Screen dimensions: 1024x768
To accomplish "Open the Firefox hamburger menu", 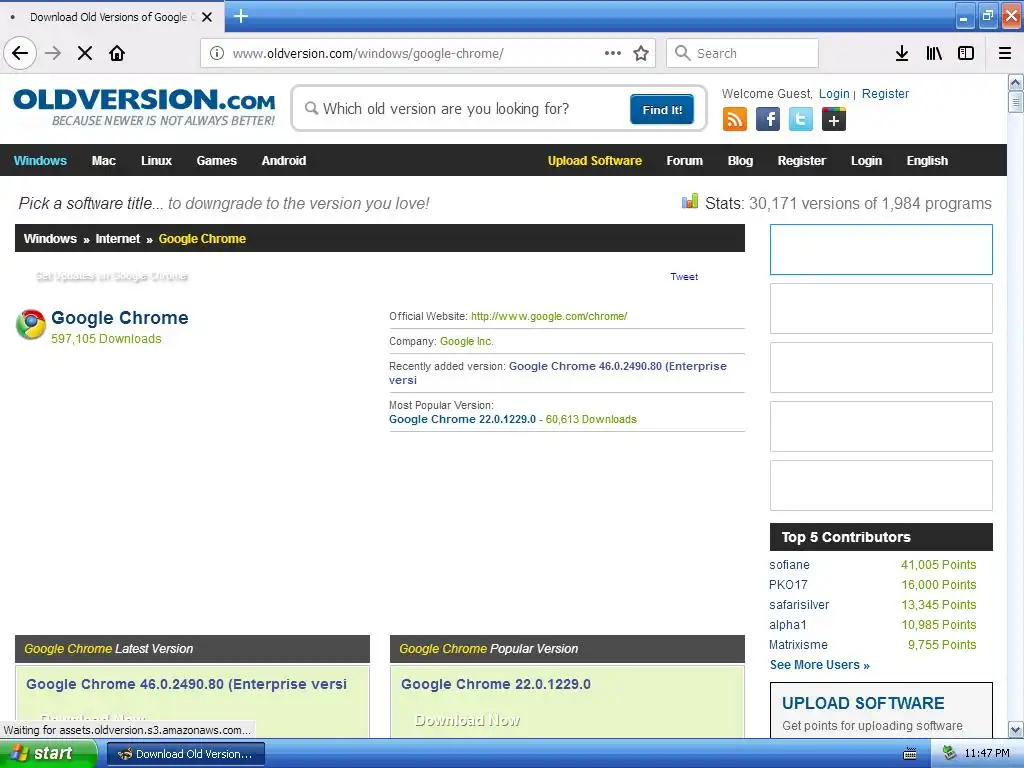I will pos(1005,53).
